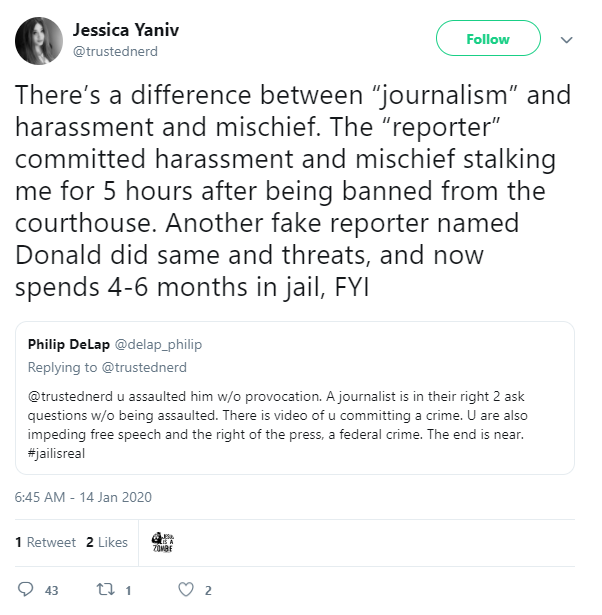This screenshot has height=615, width=602.
Task: Open Jessica Yaniv's profile avatar
Action: pos(38,40)
